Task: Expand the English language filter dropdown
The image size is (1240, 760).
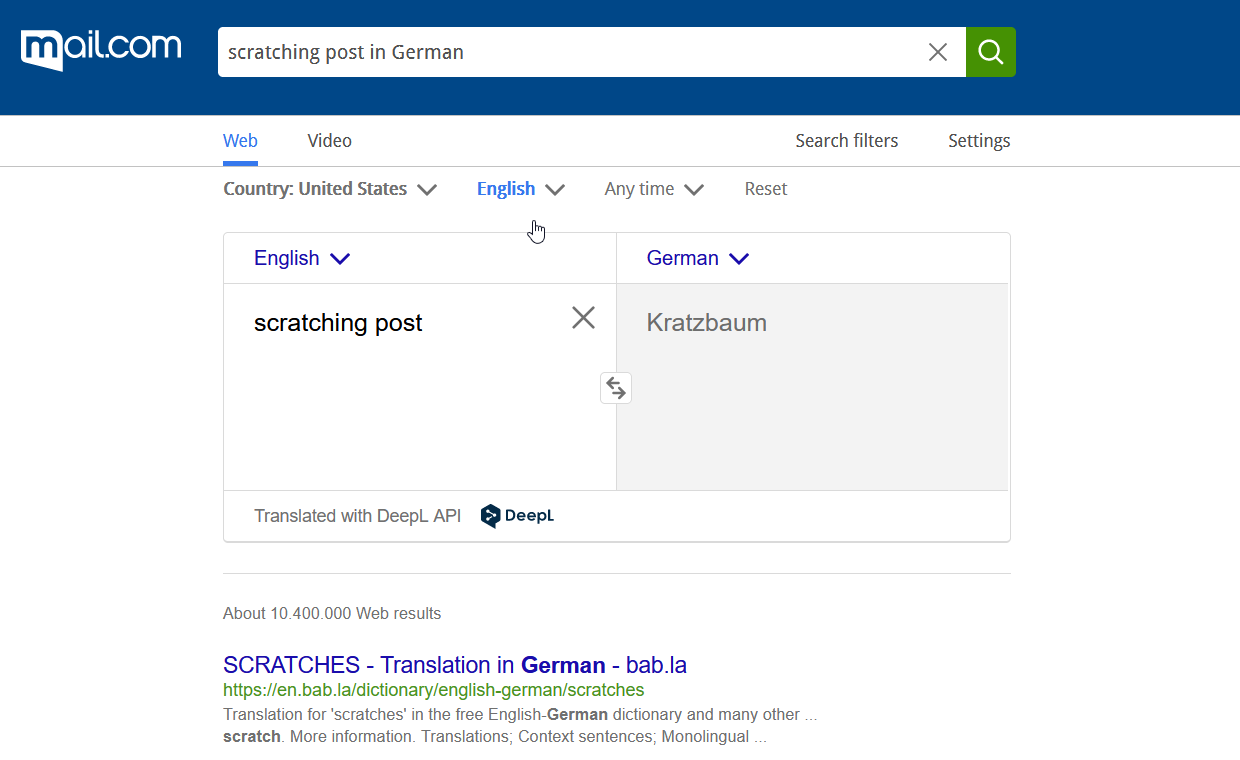Action: tap(521, 189)
